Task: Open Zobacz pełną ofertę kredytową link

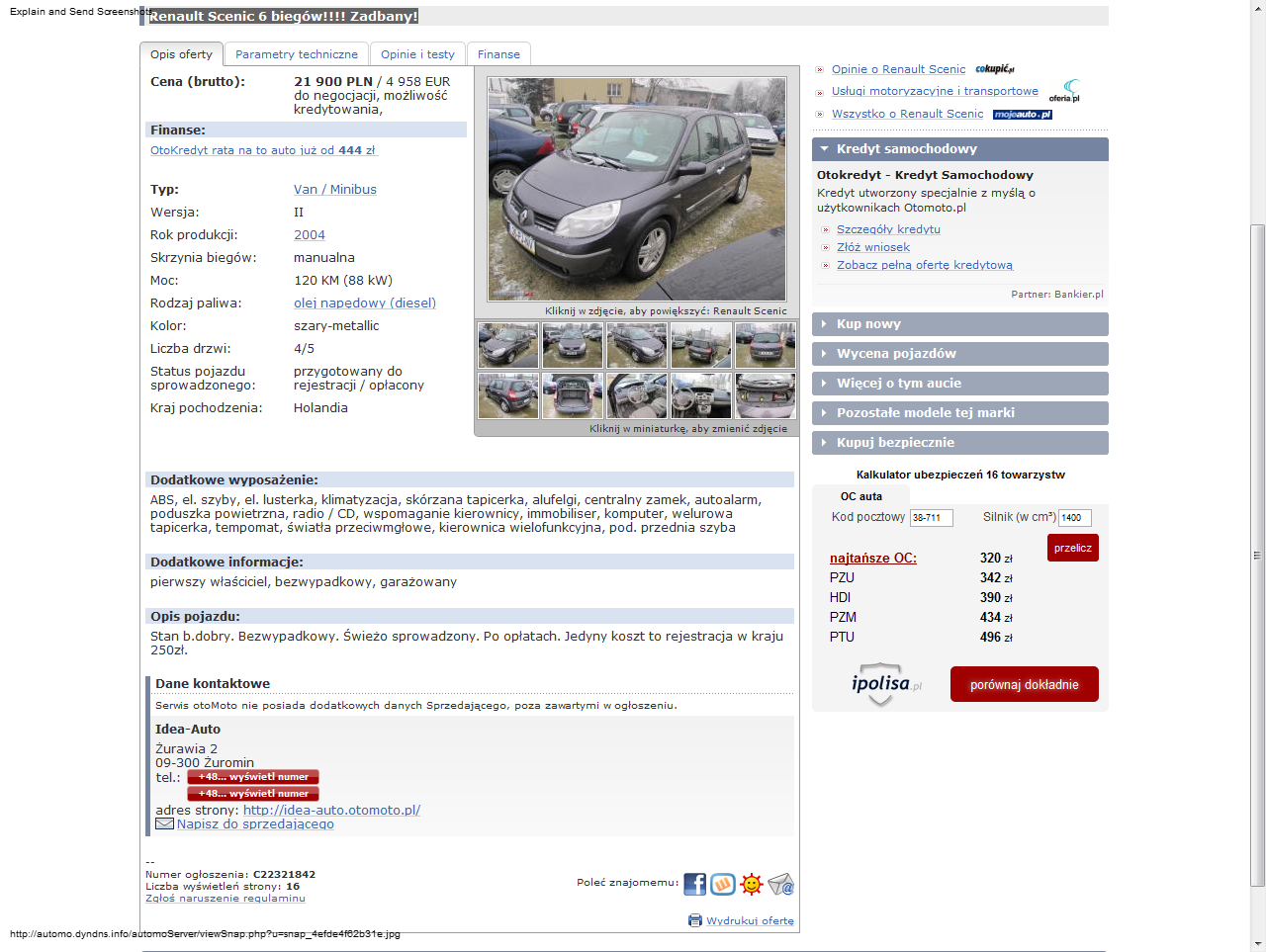Action: pyautogui.click(x=925, y=265)
